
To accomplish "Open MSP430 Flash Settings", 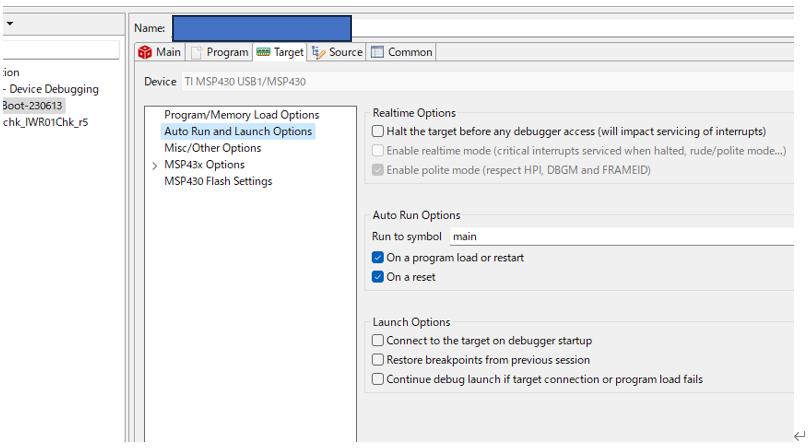I will [218, 181].
